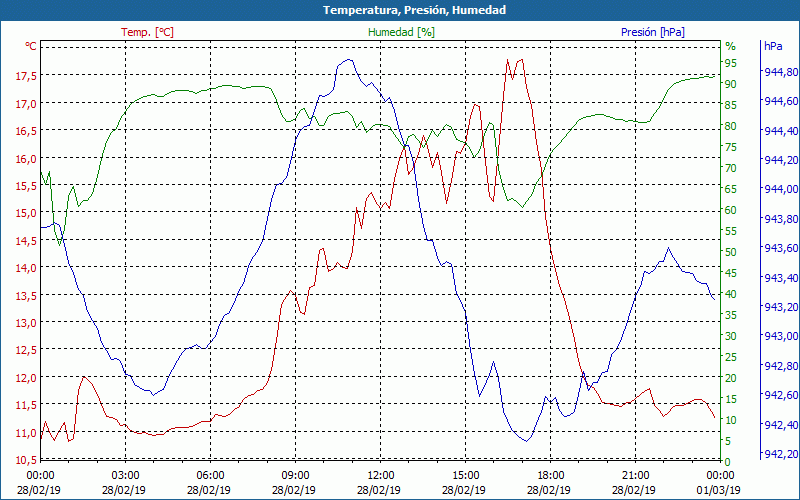Click the 09:00 time label on the x-axis

pyautogui.click(x=295, y=476)
